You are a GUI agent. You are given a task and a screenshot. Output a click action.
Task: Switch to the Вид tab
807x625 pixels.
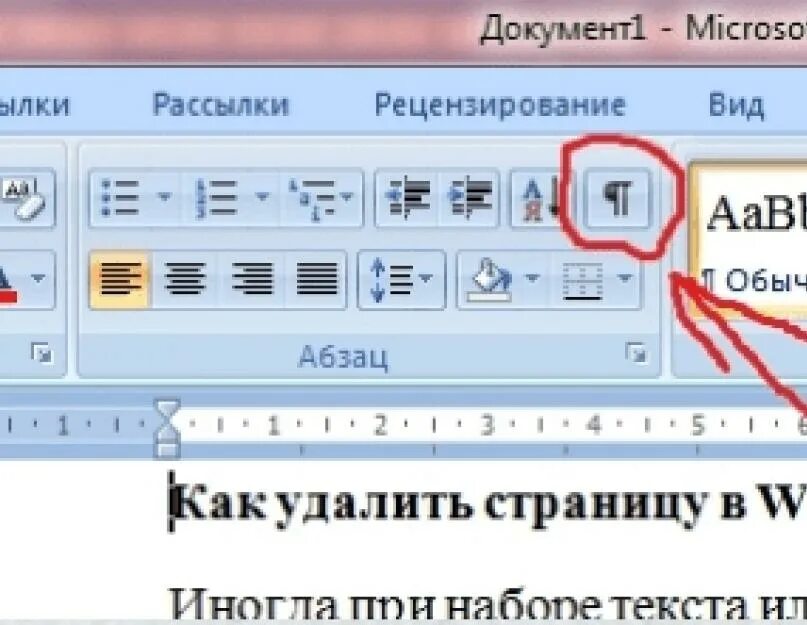point(736,105)
